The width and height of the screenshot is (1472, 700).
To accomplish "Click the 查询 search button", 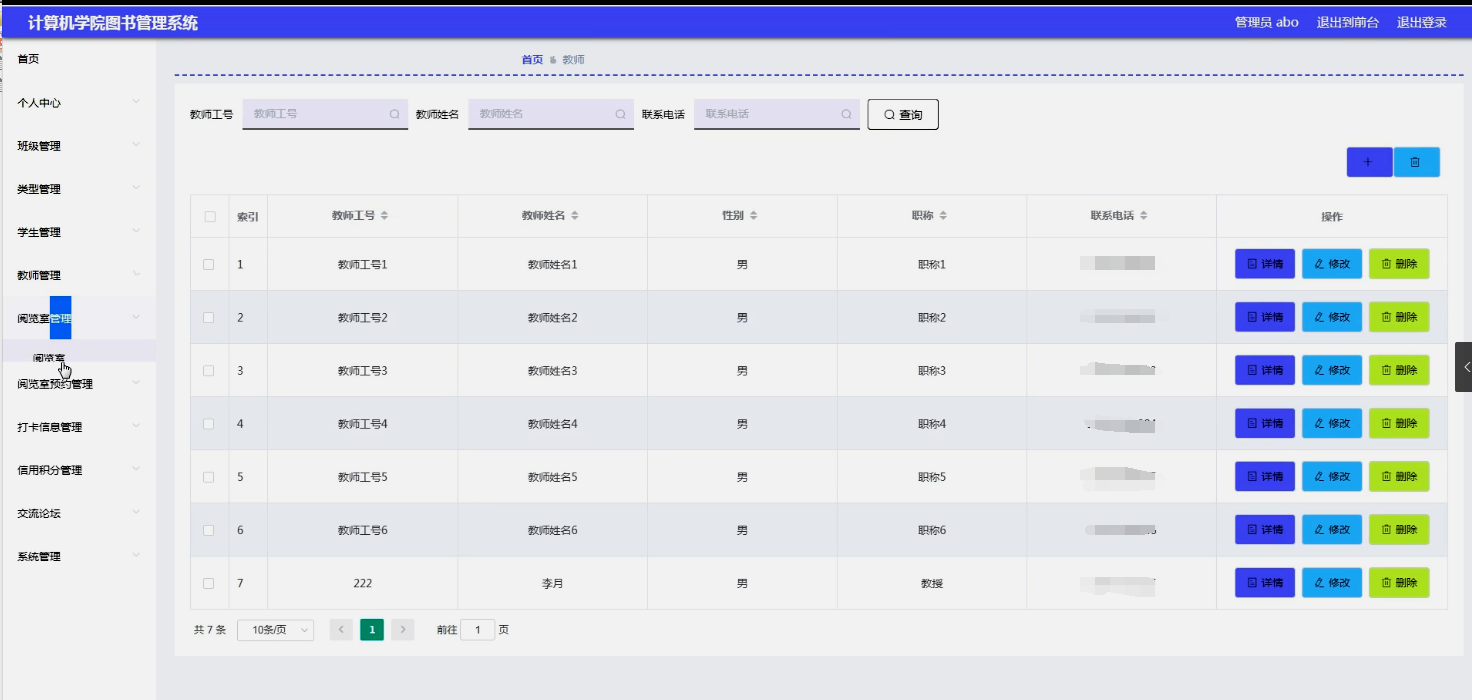I will click(903, 115).
